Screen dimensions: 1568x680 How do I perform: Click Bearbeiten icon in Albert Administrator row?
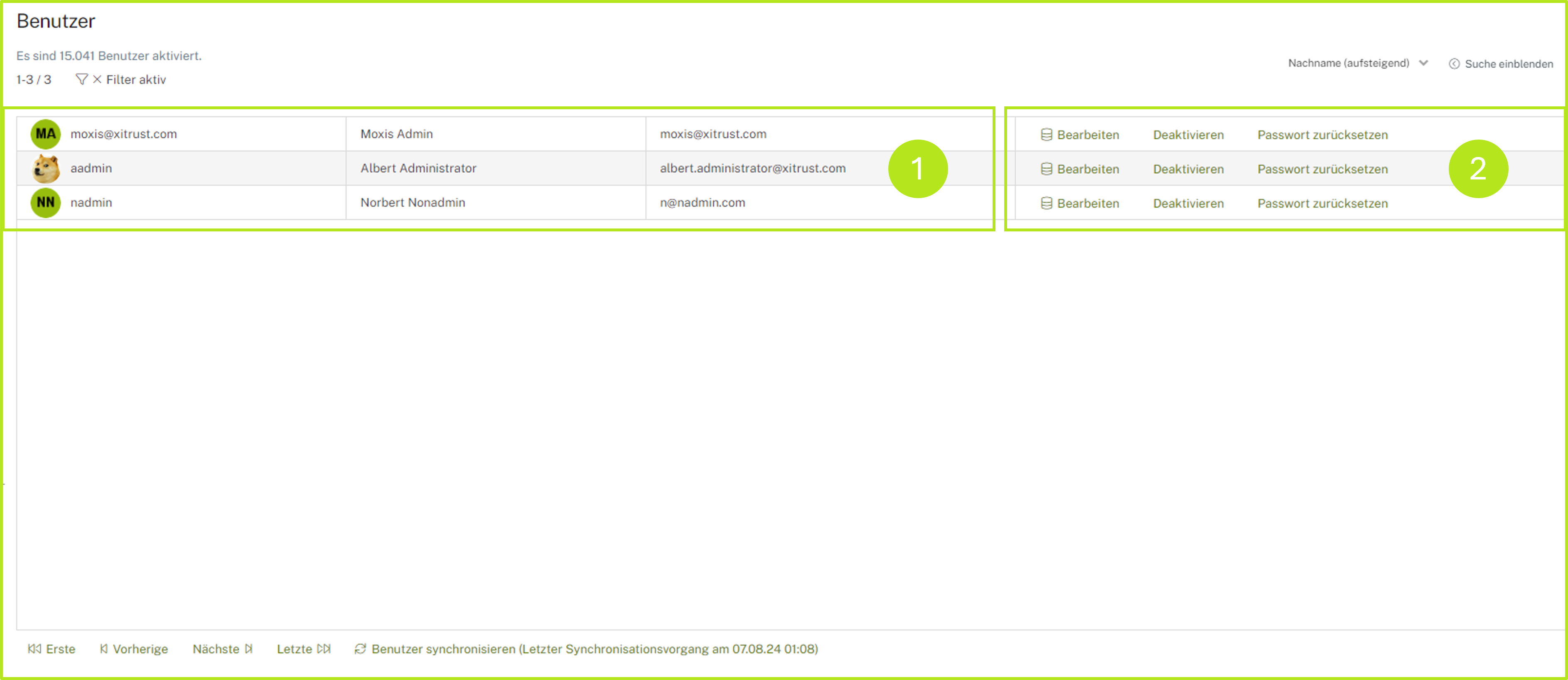1046,169
